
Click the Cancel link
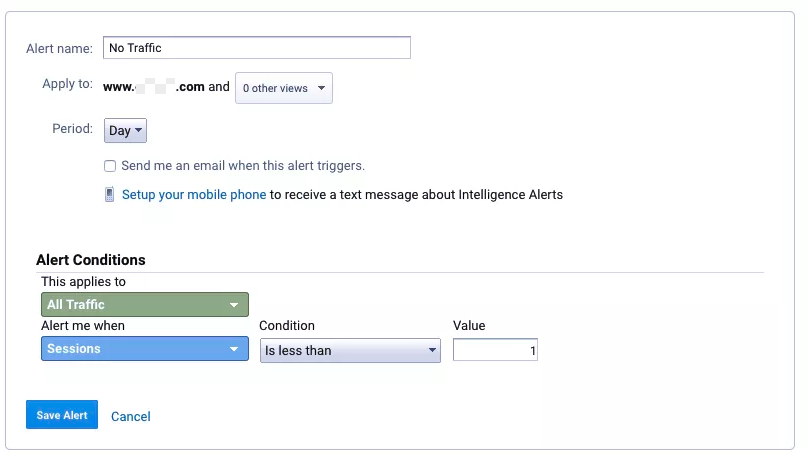(x=131, y=416)
